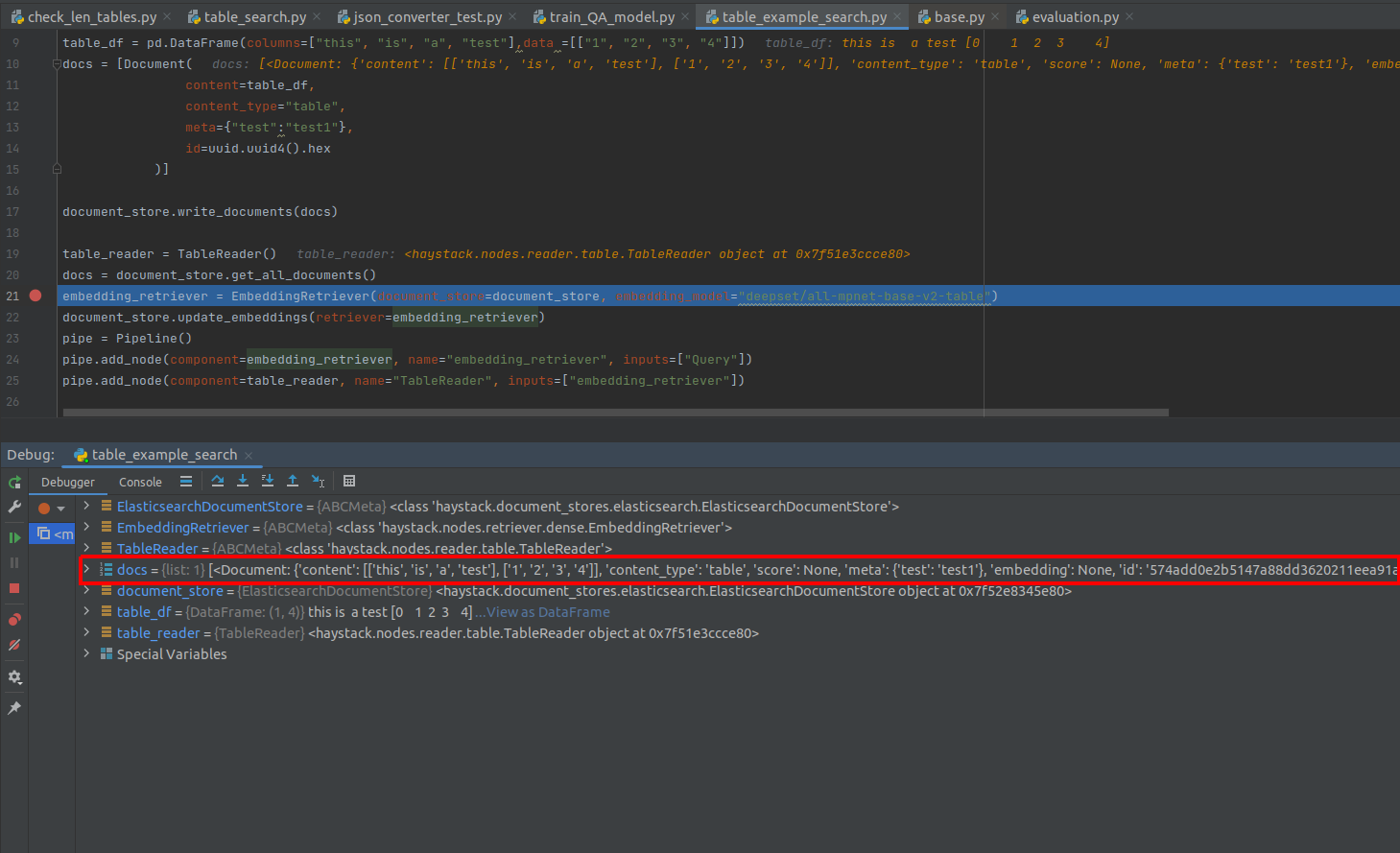This screenshot has height=853, width=1400.
Task: Expand the EmbeddingRetriever variable
Action: [x=86, y=527]
